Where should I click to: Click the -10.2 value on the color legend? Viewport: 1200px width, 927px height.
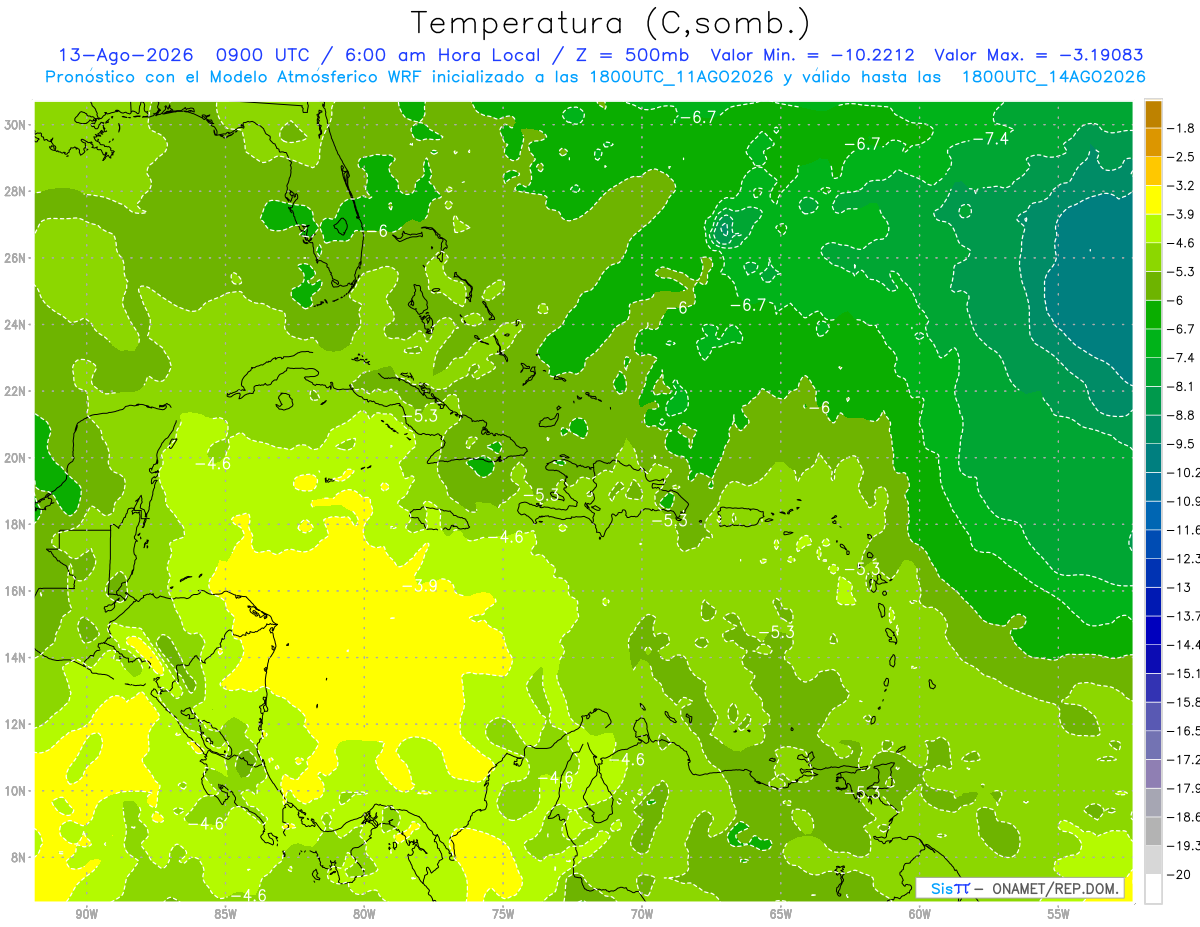[x=1183, y=472]
